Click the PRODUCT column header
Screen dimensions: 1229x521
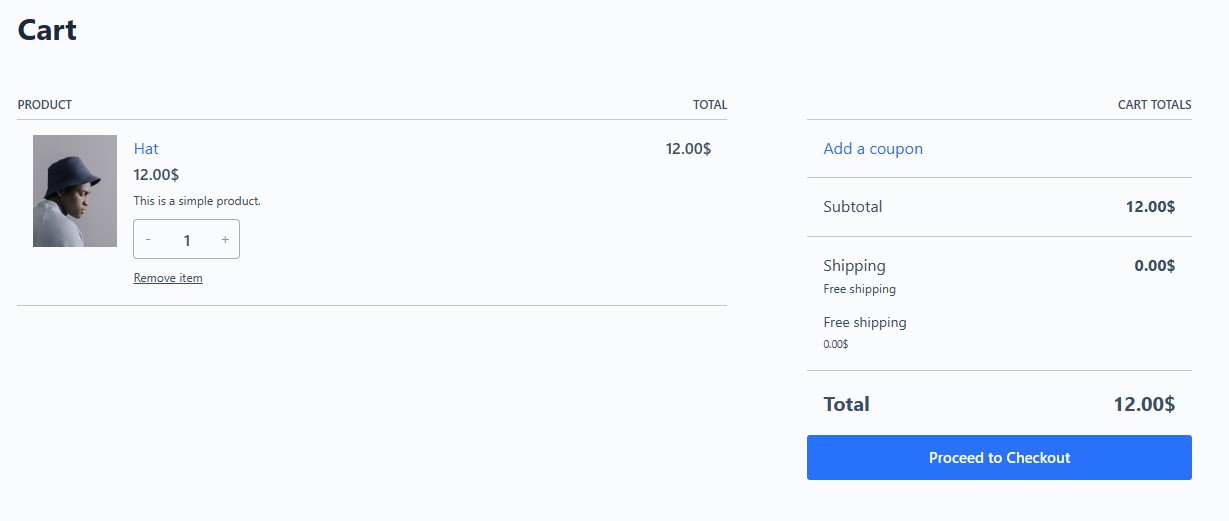click(x=45, y=105)
